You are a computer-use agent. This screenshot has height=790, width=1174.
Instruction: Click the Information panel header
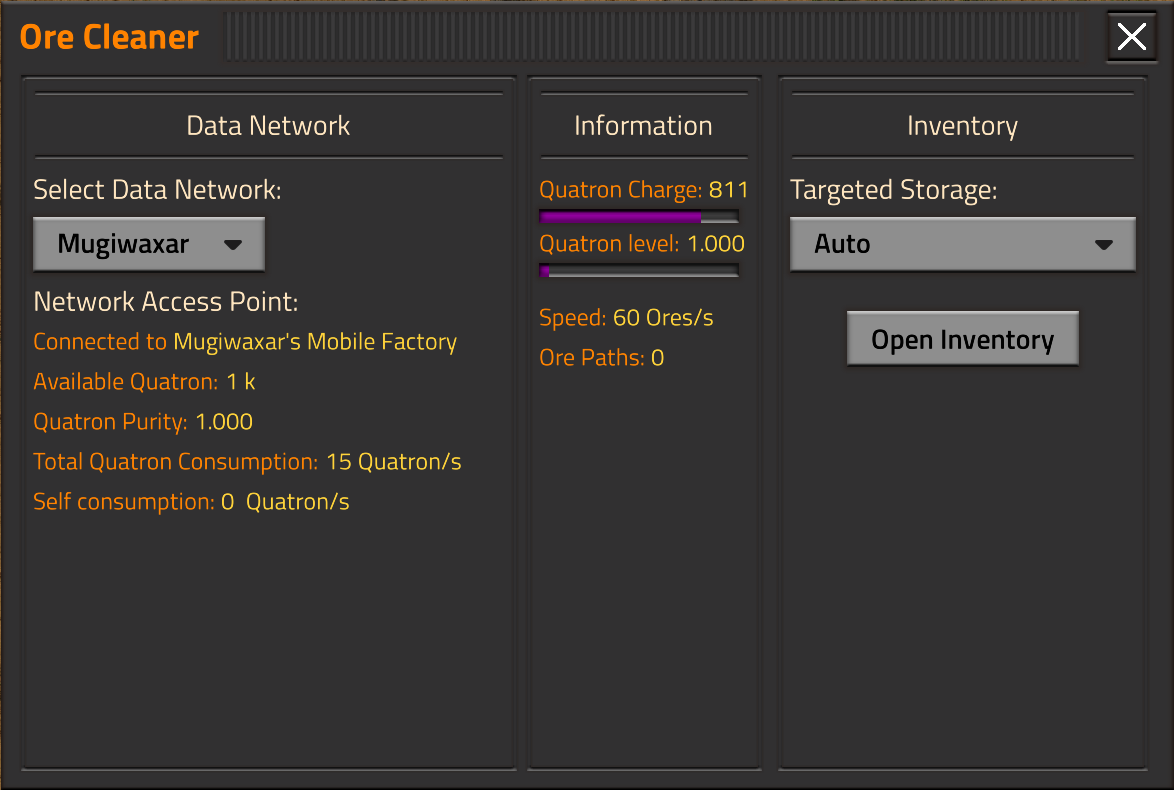[x=643, y=126]
